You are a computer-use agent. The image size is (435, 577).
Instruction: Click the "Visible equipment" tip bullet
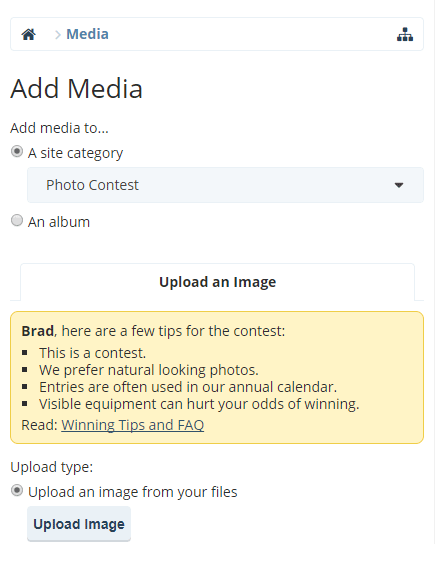(x=199, y=404)
